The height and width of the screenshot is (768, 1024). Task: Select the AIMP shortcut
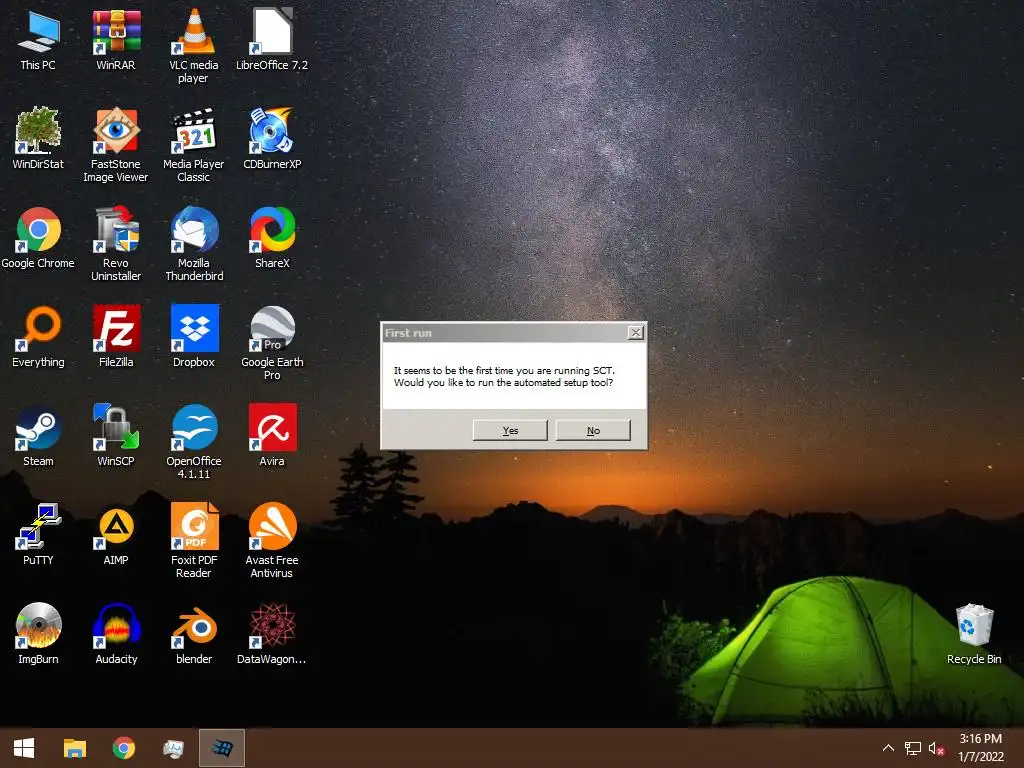(x=116, y=536)
